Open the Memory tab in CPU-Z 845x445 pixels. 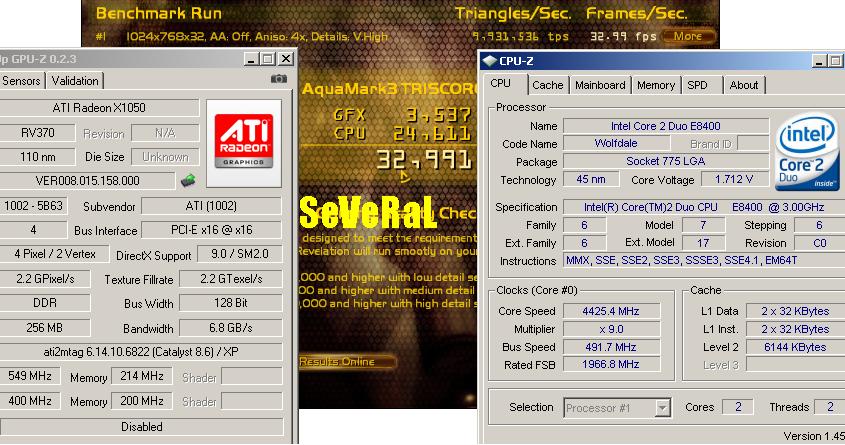(656, 85)
